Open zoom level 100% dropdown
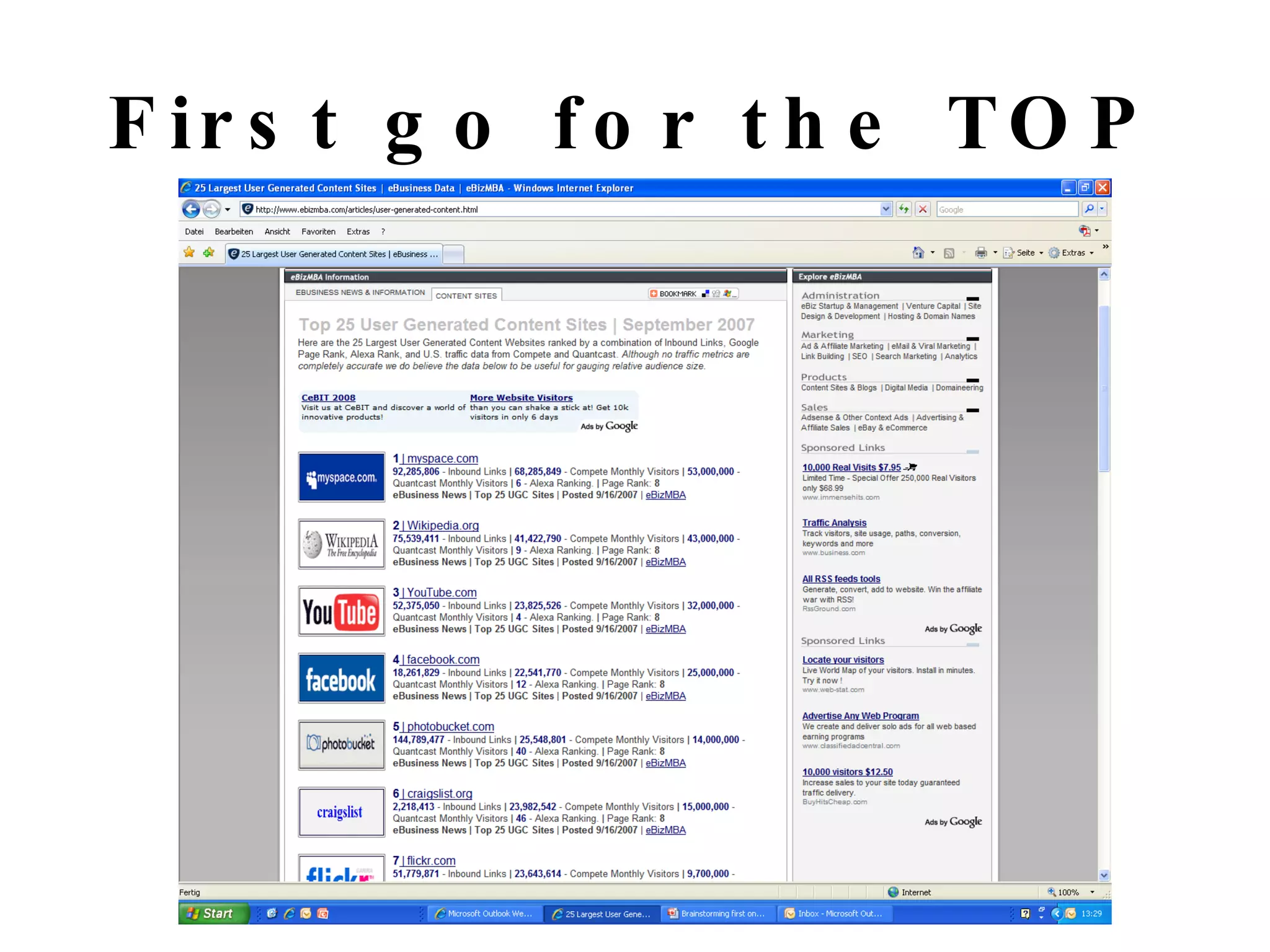This screenshot has height=952, width=1270. pyautogui.click(x=1092, y=892)
